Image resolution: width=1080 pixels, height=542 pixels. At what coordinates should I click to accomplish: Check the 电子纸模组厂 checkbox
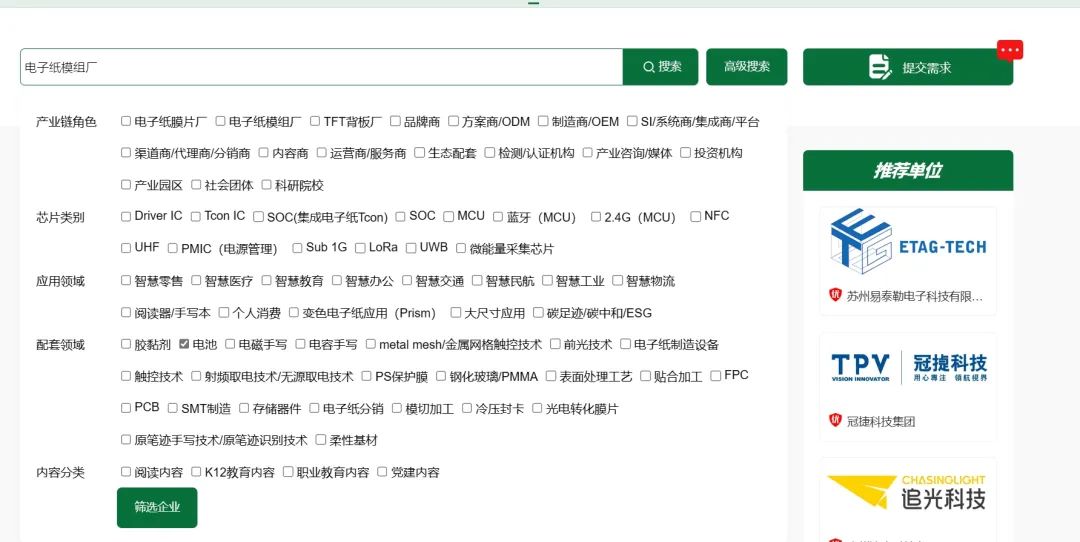[220, 121]
